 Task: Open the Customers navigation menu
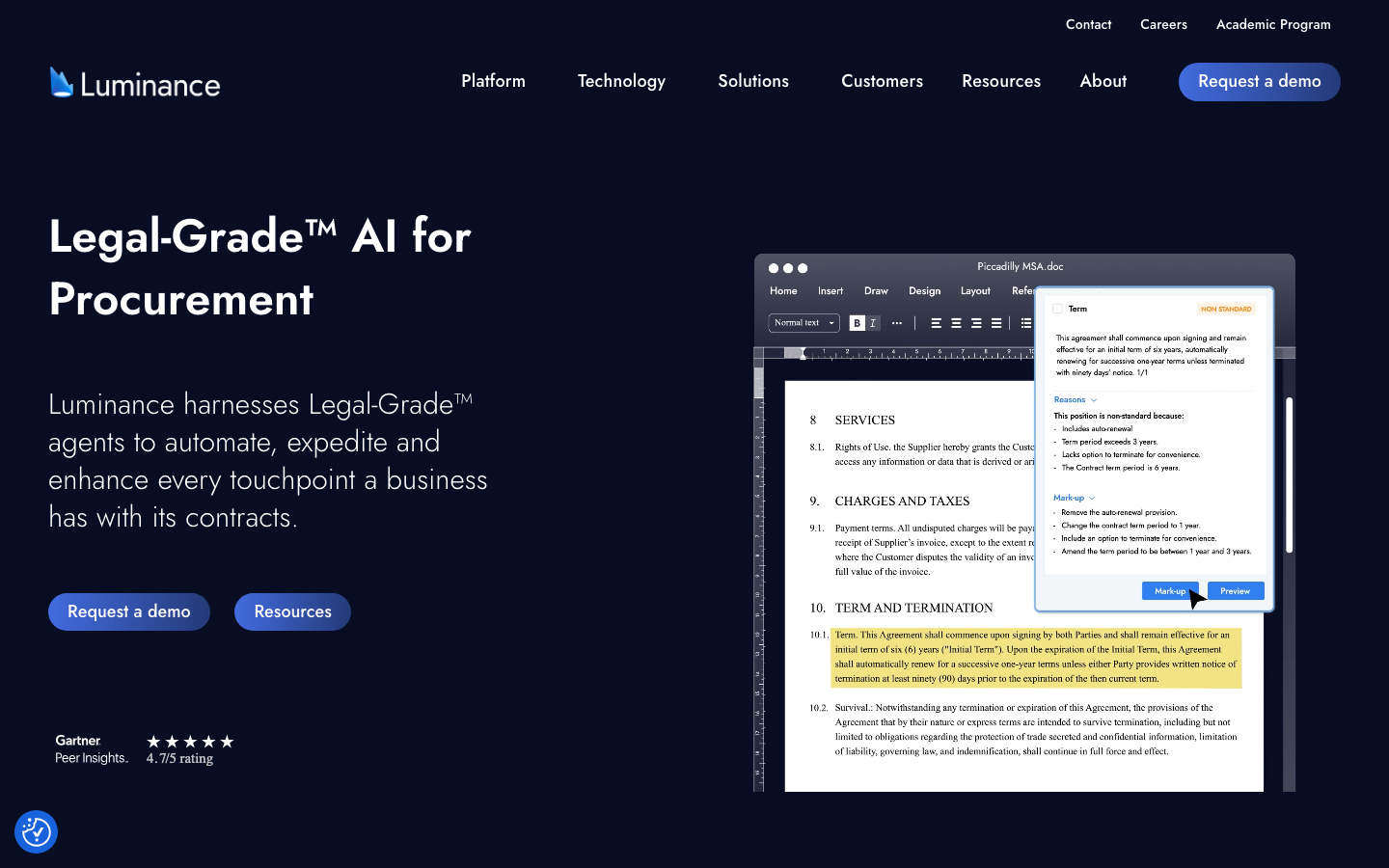[x=882, y=81]
